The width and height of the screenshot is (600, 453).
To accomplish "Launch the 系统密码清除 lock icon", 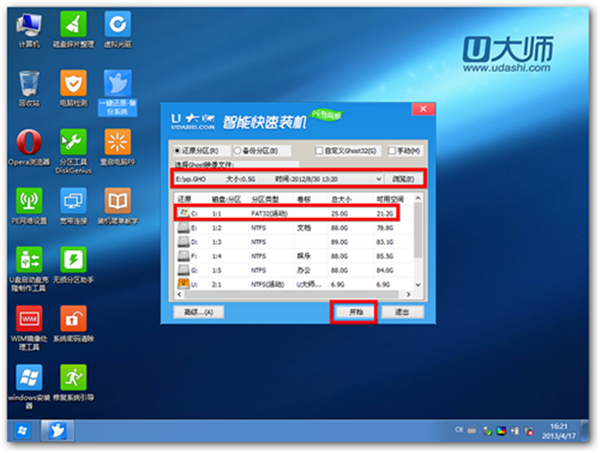I will tap(73, 319).
